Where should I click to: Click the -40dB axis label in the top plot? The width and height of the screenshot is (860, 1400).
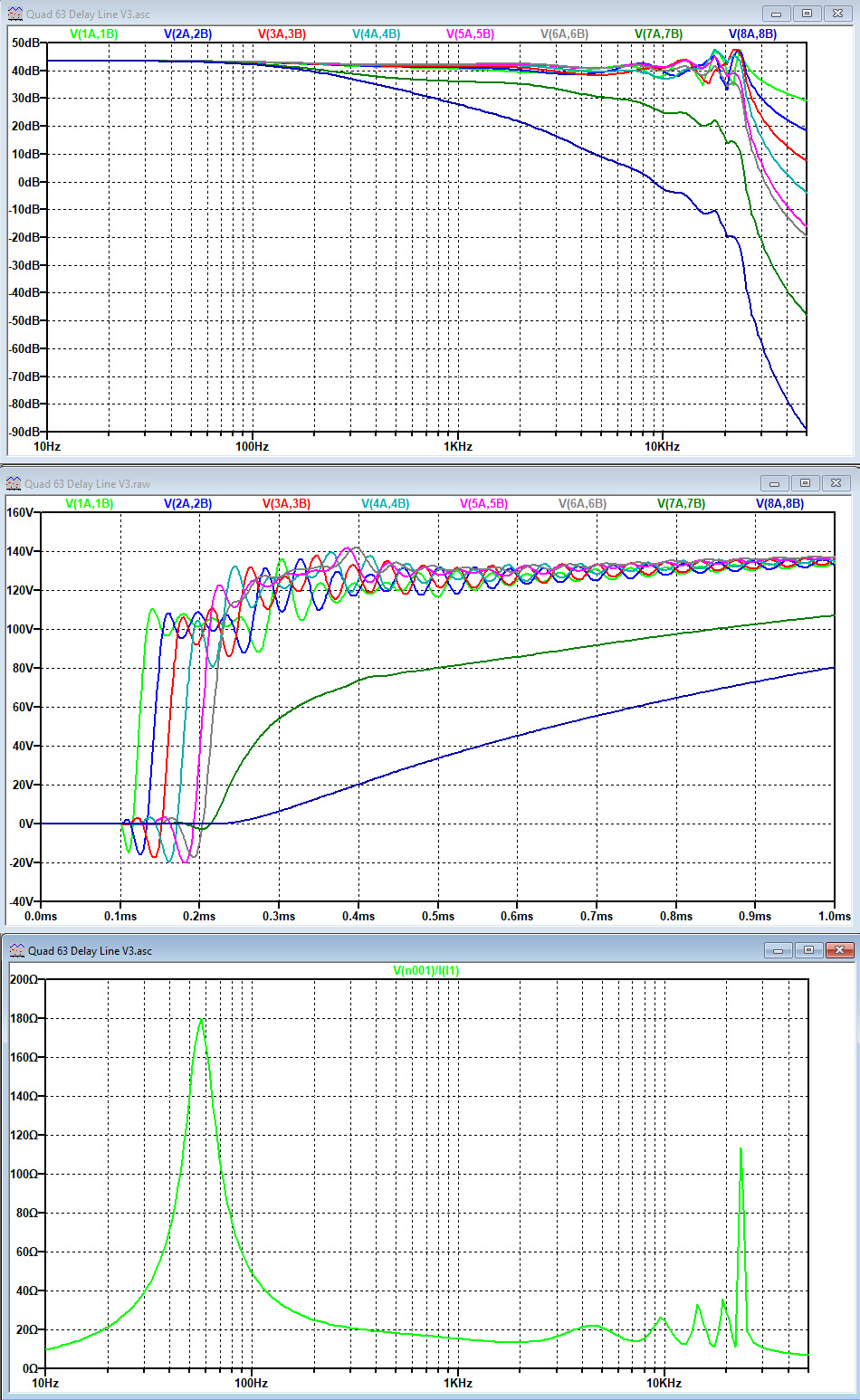[24, 292]
